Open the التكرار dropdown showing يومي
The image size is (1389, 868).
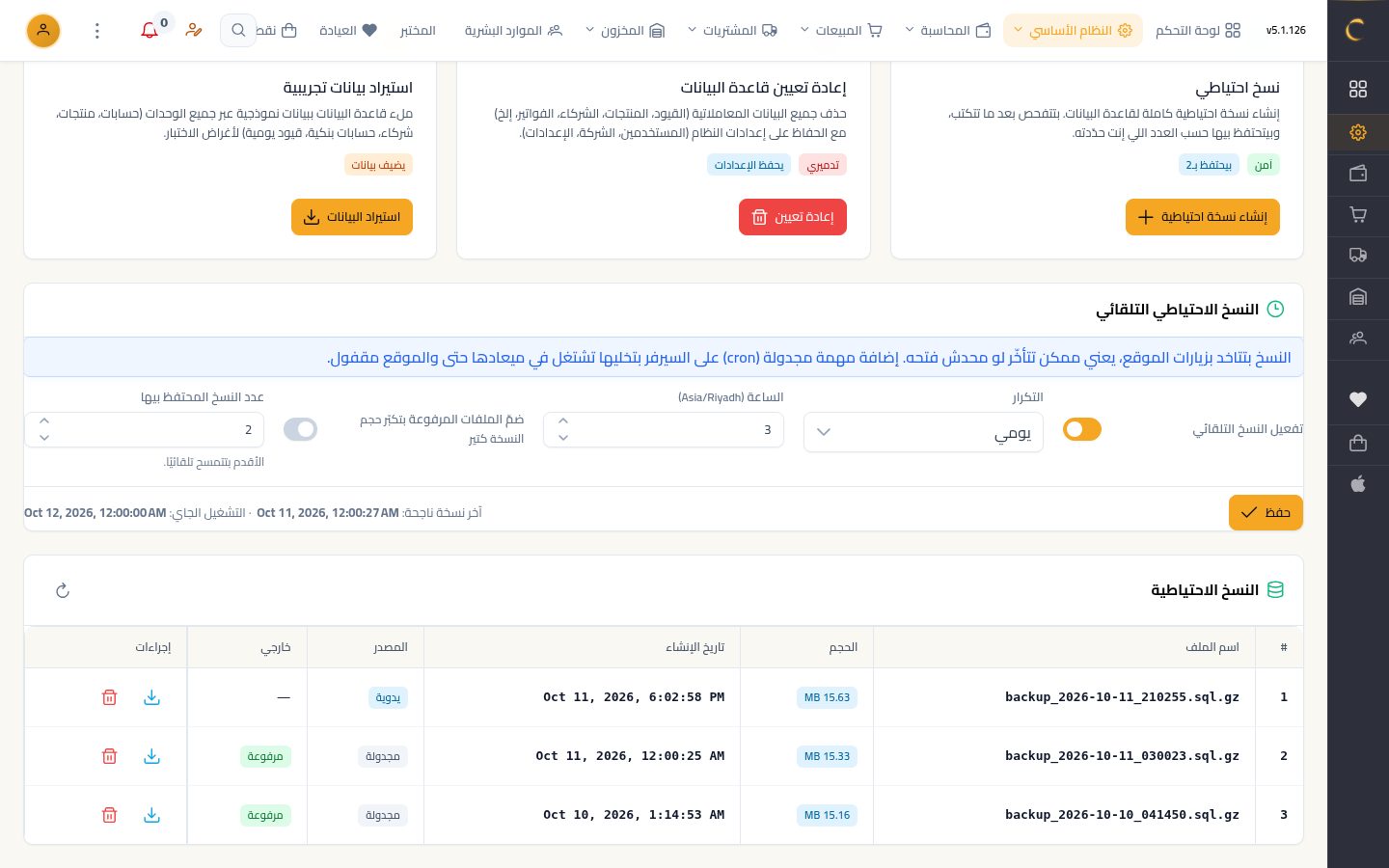[923, 432]
